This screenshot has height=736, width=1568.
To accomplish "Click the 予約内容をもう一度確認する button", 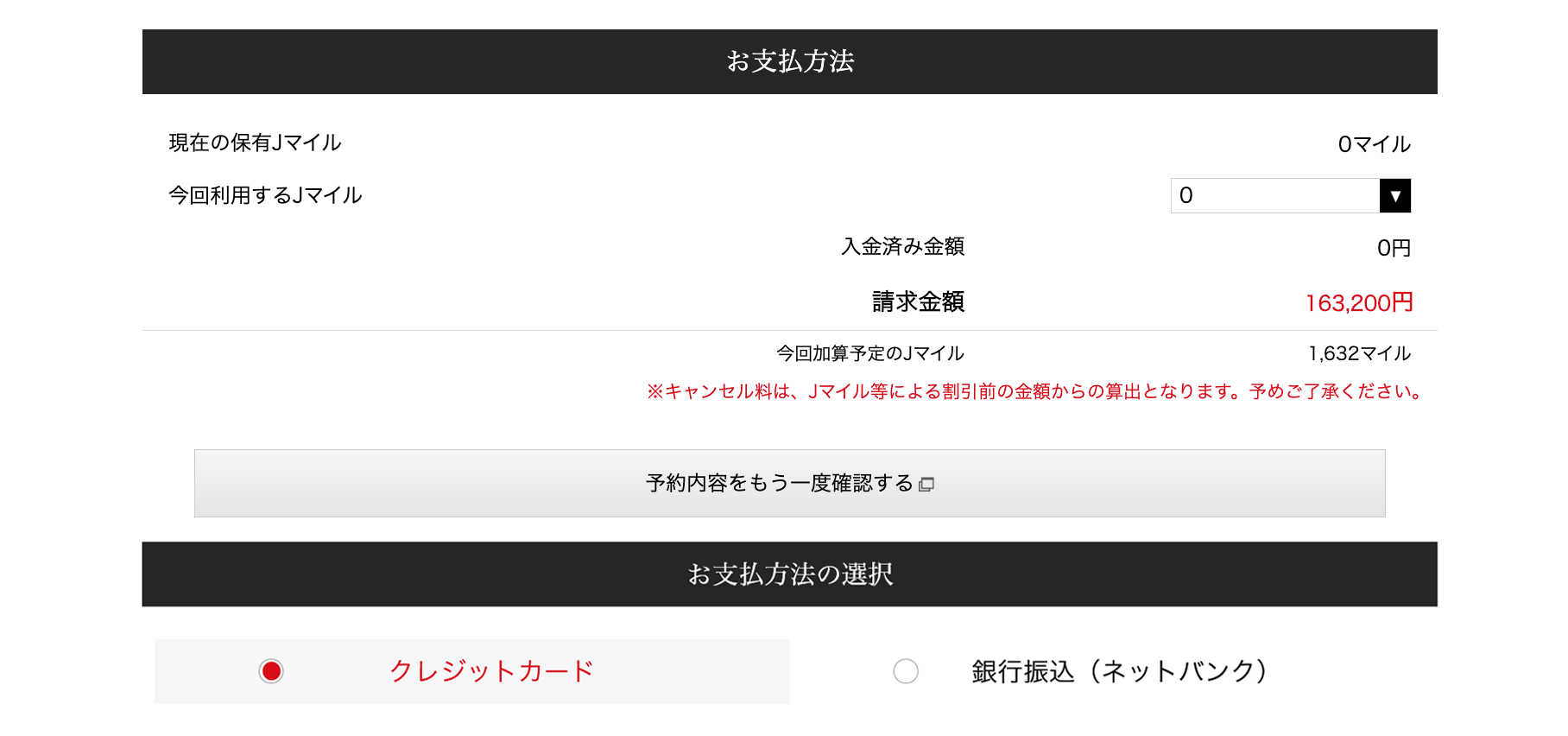I will pos(789,483).
